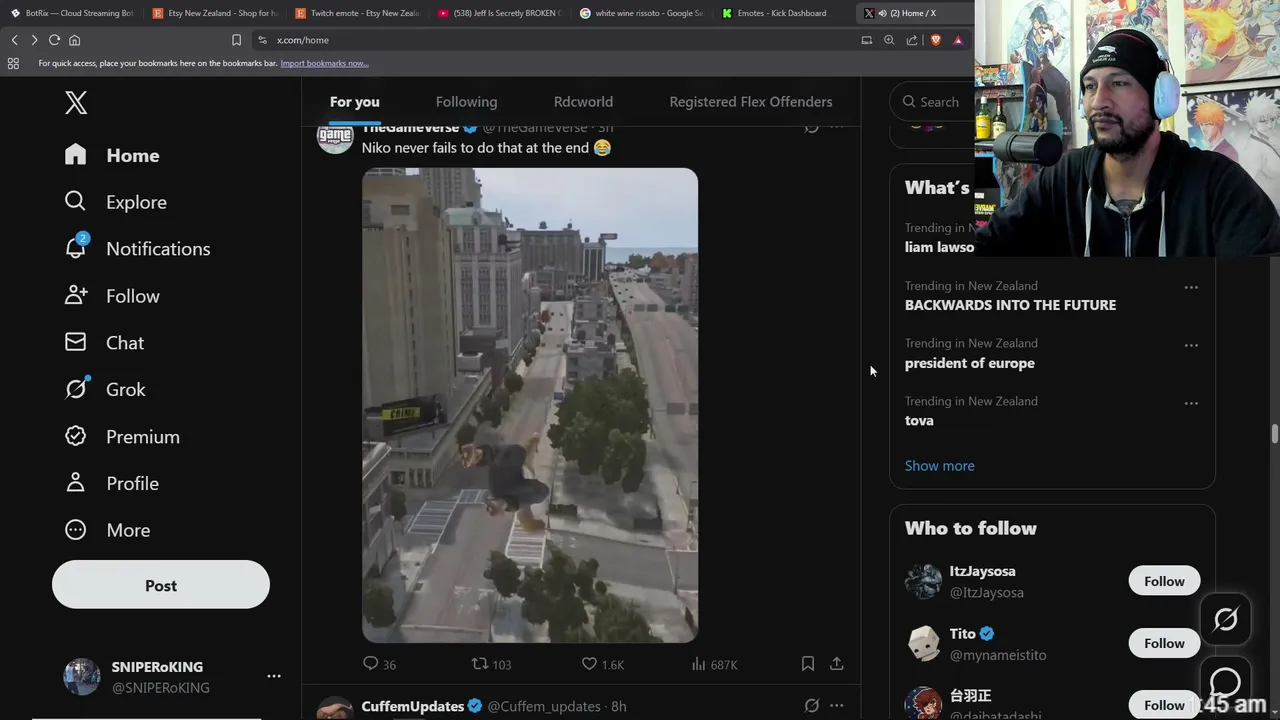Repost the post with 103 reposts

[491, 664]
